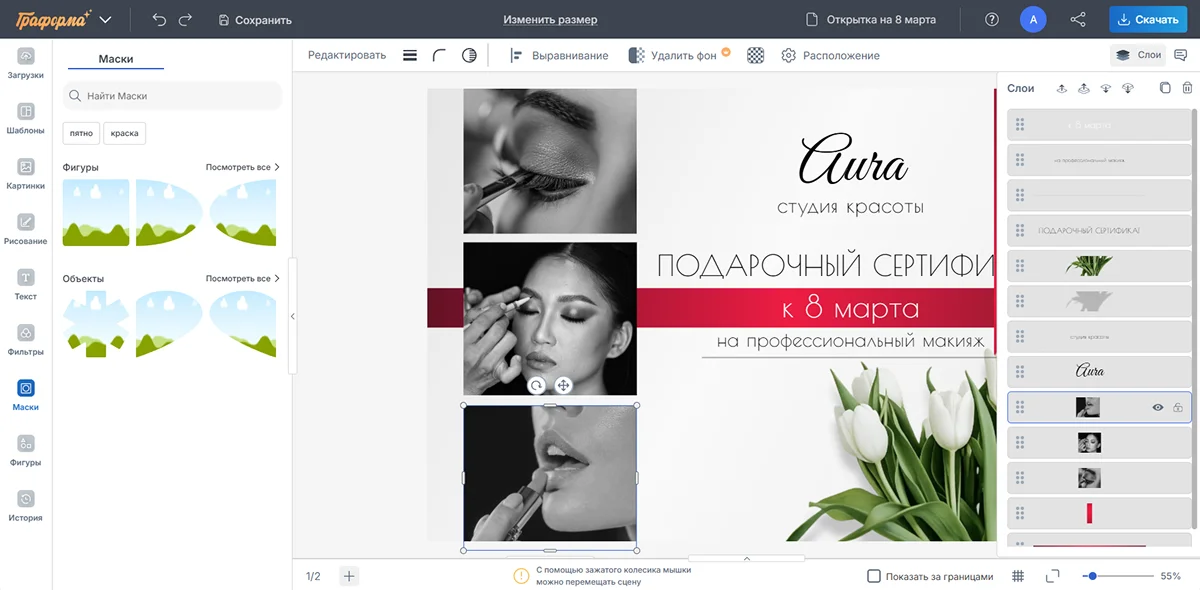Switch to the Маски tab
The height and width of the screenshot is (590, 1200).
tap(116, 59)
